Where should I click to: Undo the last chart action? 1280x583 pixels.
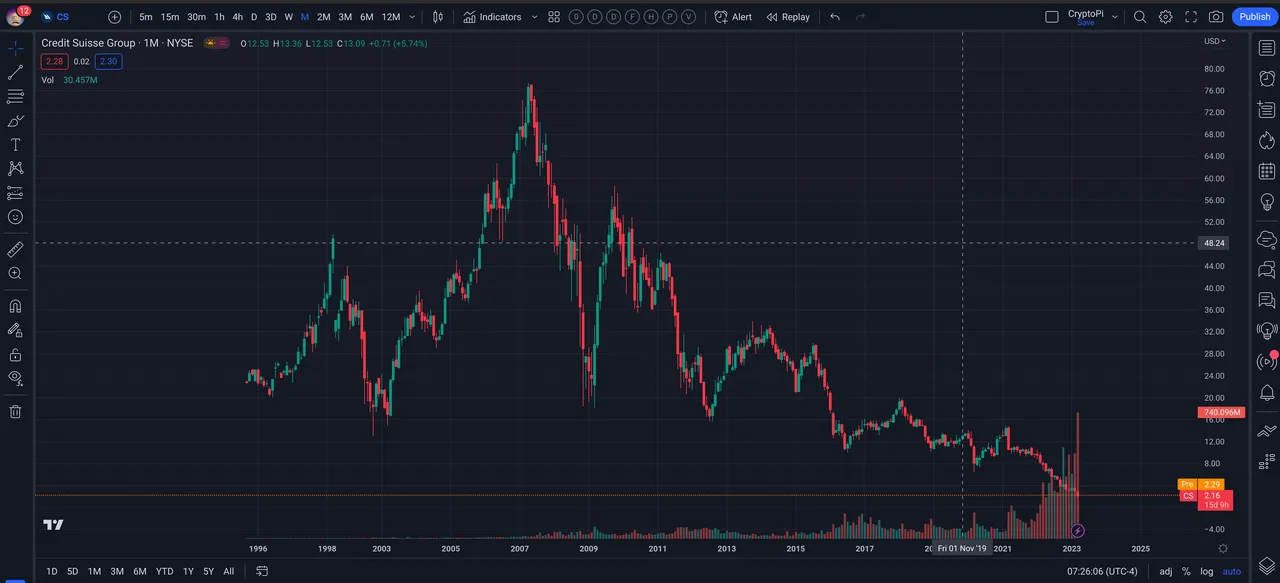pyautogui.click(x=835, y=17)
